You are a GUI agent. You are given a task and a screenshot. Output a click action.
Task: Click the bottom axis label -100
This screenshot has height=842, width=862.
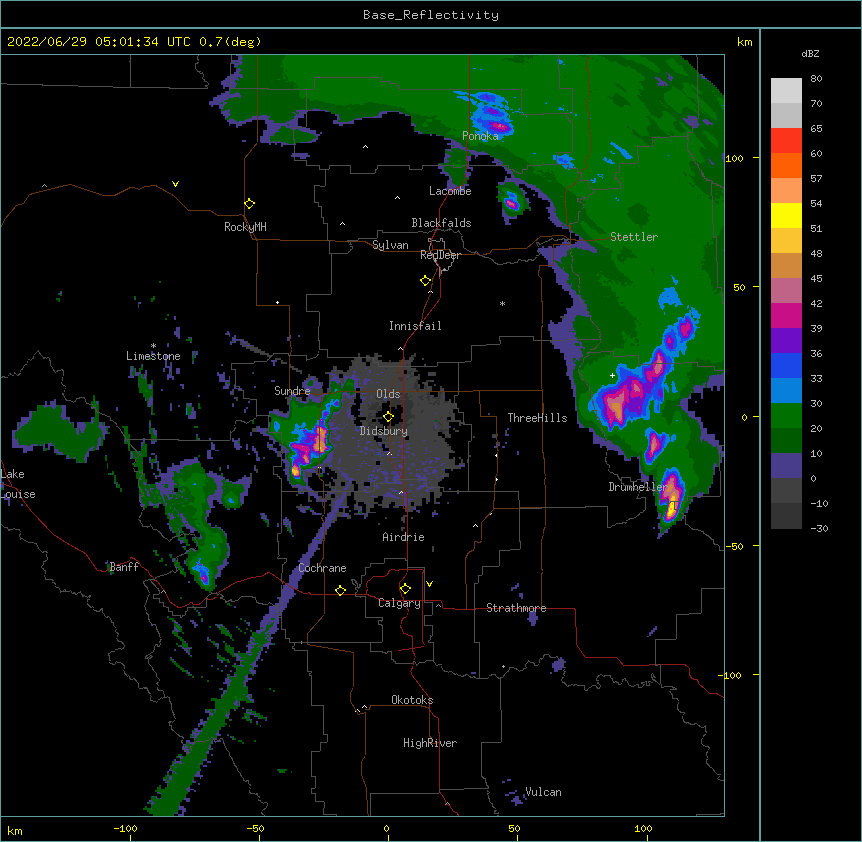(125, 829)
